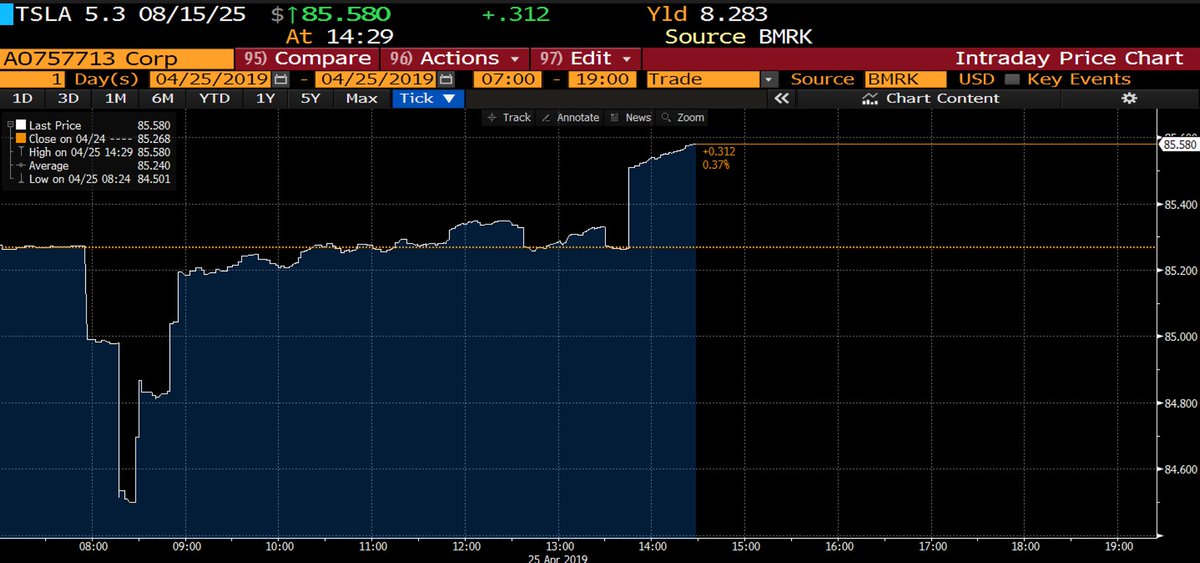Toggle the Key Events checkbox

coord(1012,80)
